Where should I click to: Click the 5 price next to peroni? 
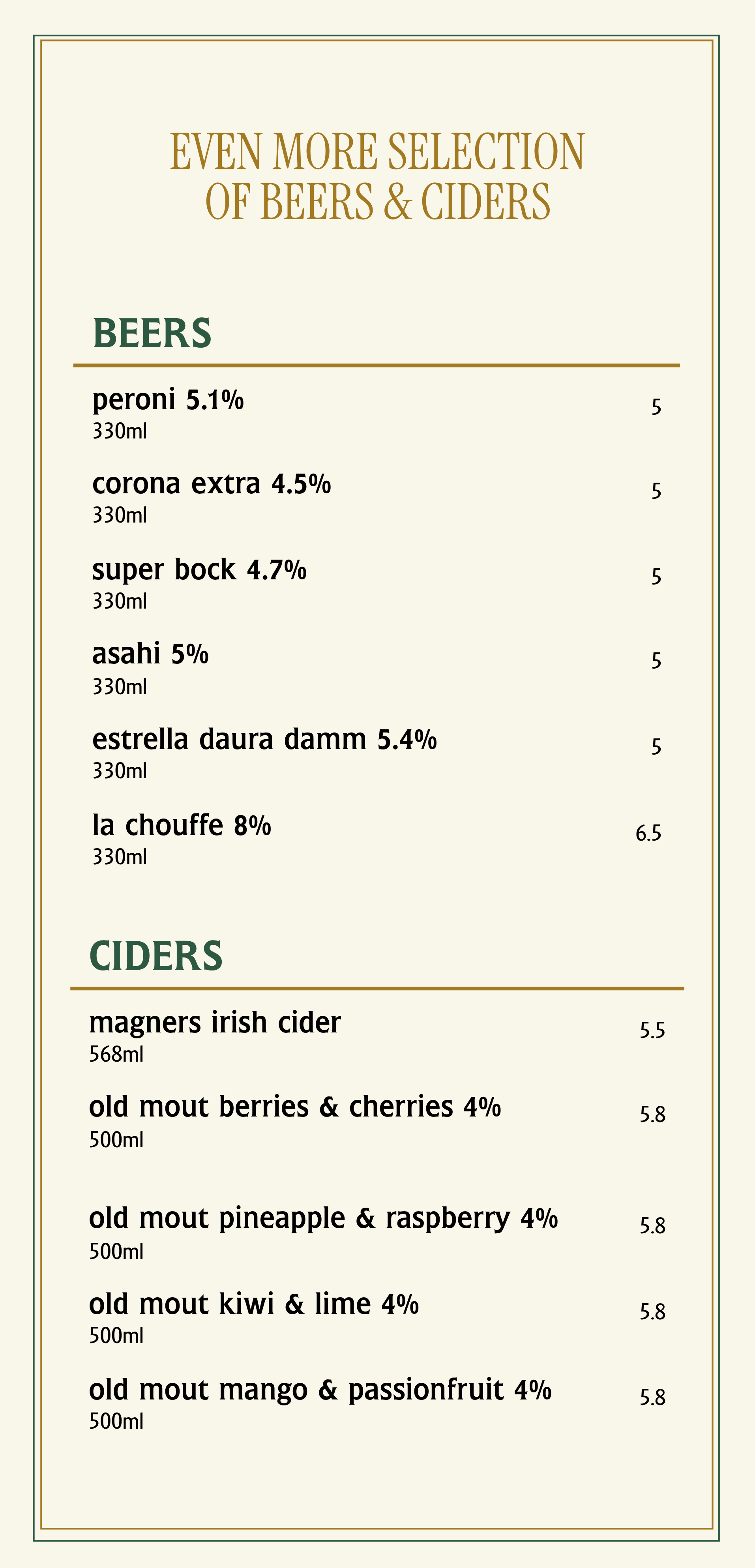656,407
